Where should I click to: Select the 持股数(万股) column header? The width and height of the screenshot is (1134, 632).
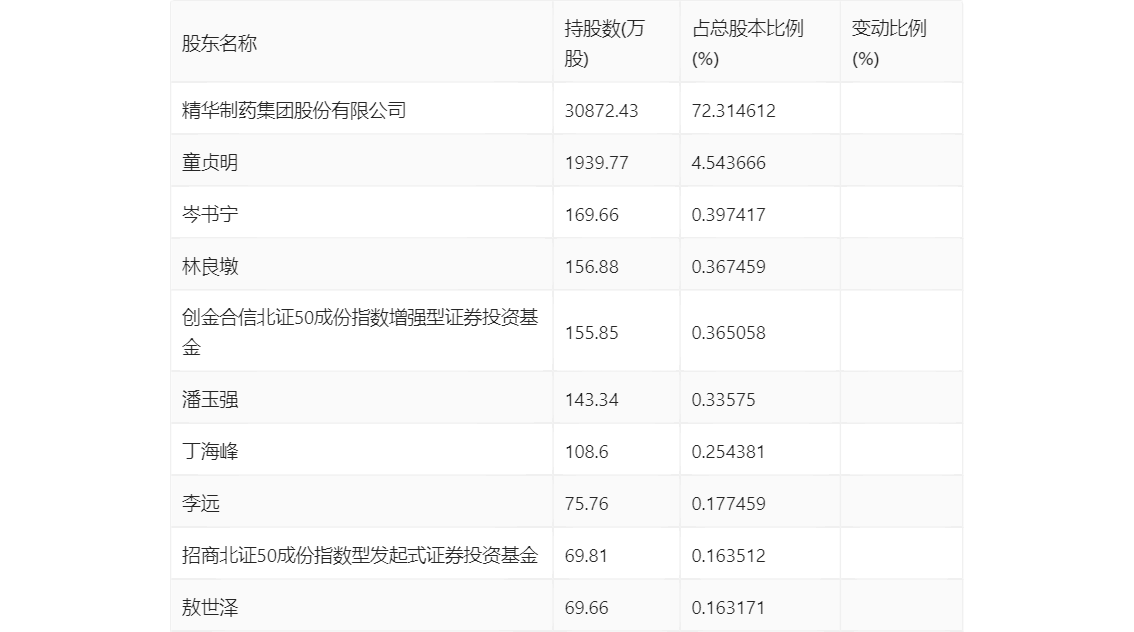(x=604, y=43)
